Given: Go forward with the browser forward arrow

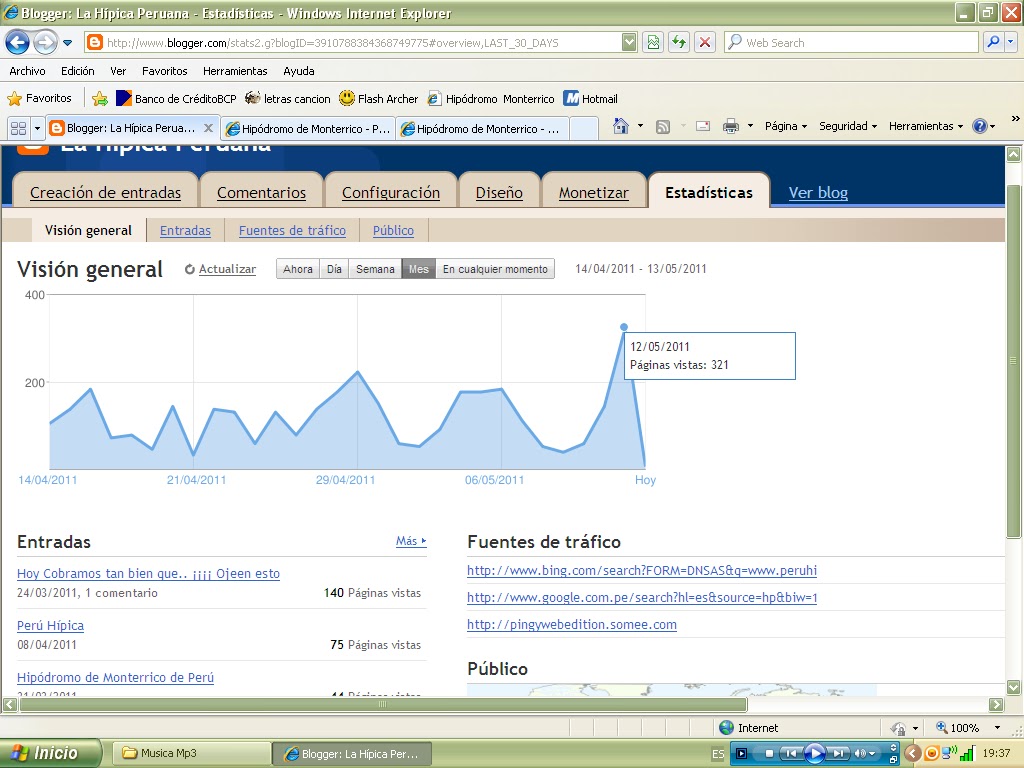Looking at the screenshot, I should 44,42.
